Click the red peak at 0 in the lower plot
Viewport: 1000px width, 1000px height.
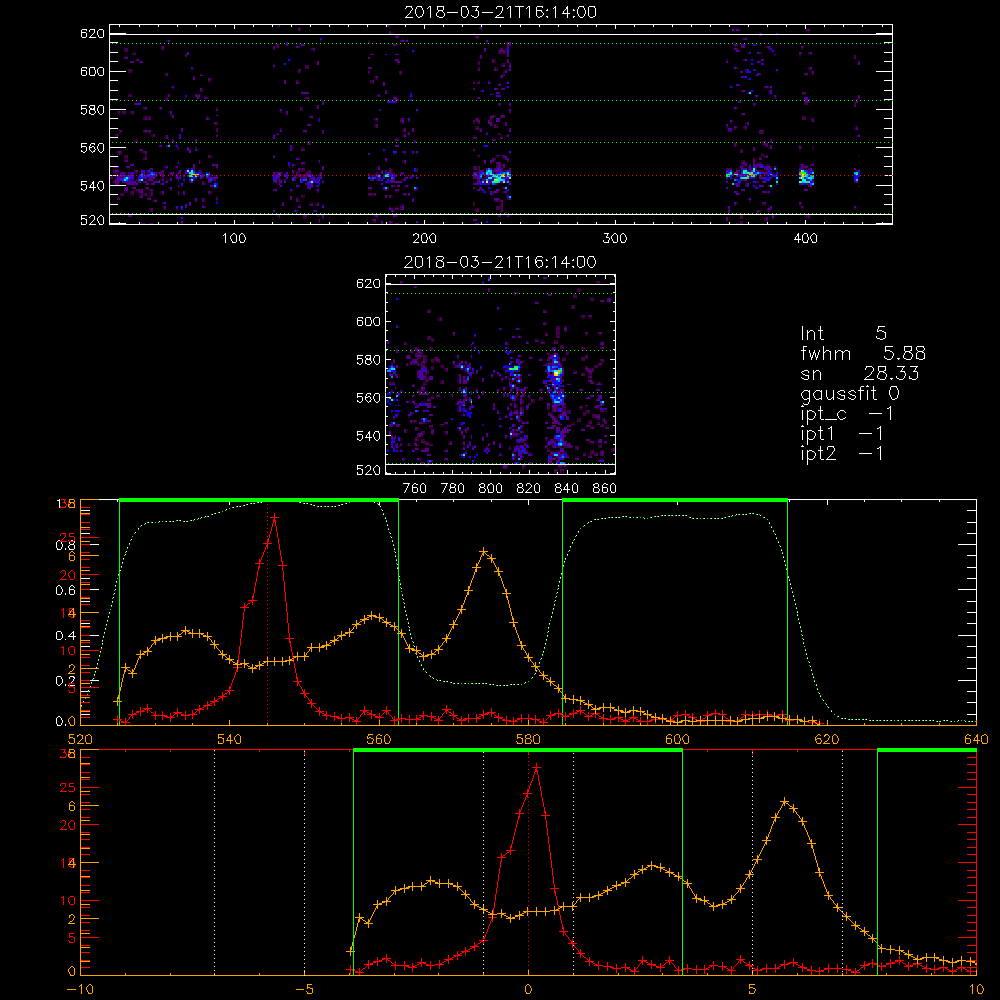[x=536, y=768]
